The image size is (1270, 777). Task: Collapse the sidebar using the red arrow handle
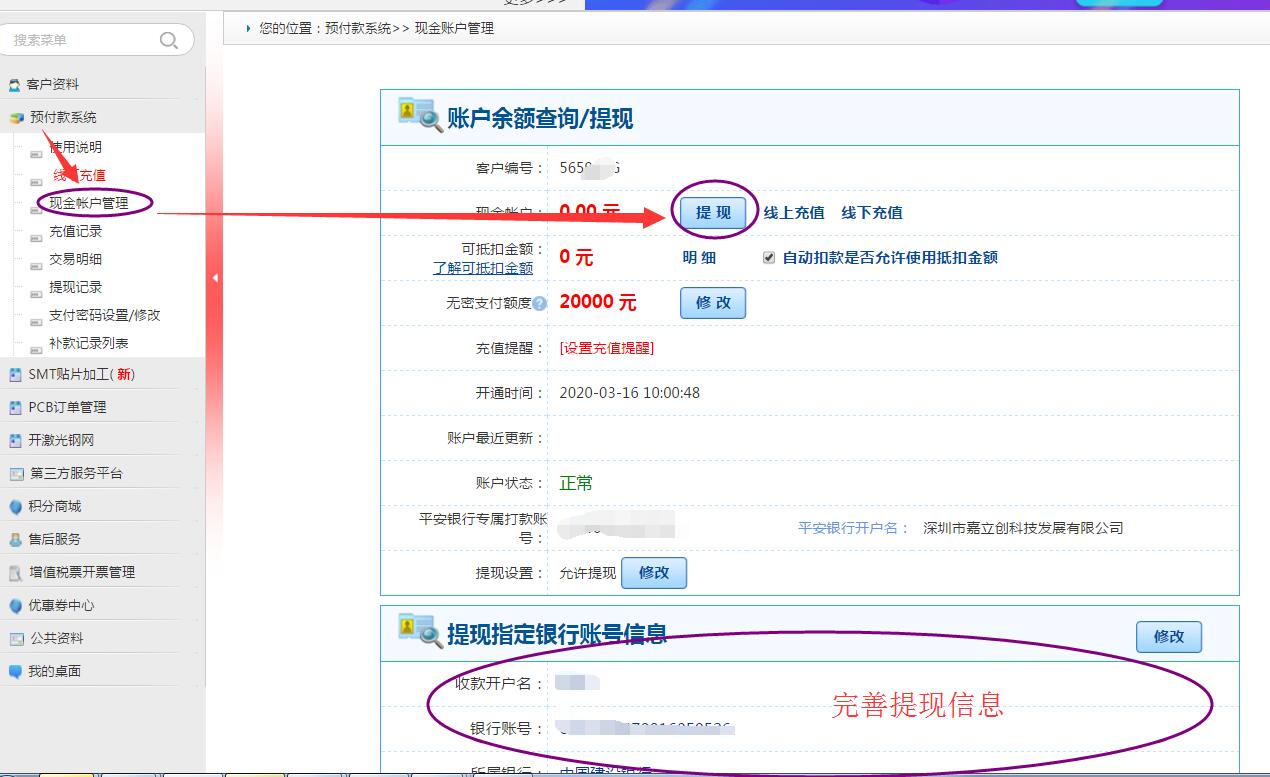pos(214,278)
